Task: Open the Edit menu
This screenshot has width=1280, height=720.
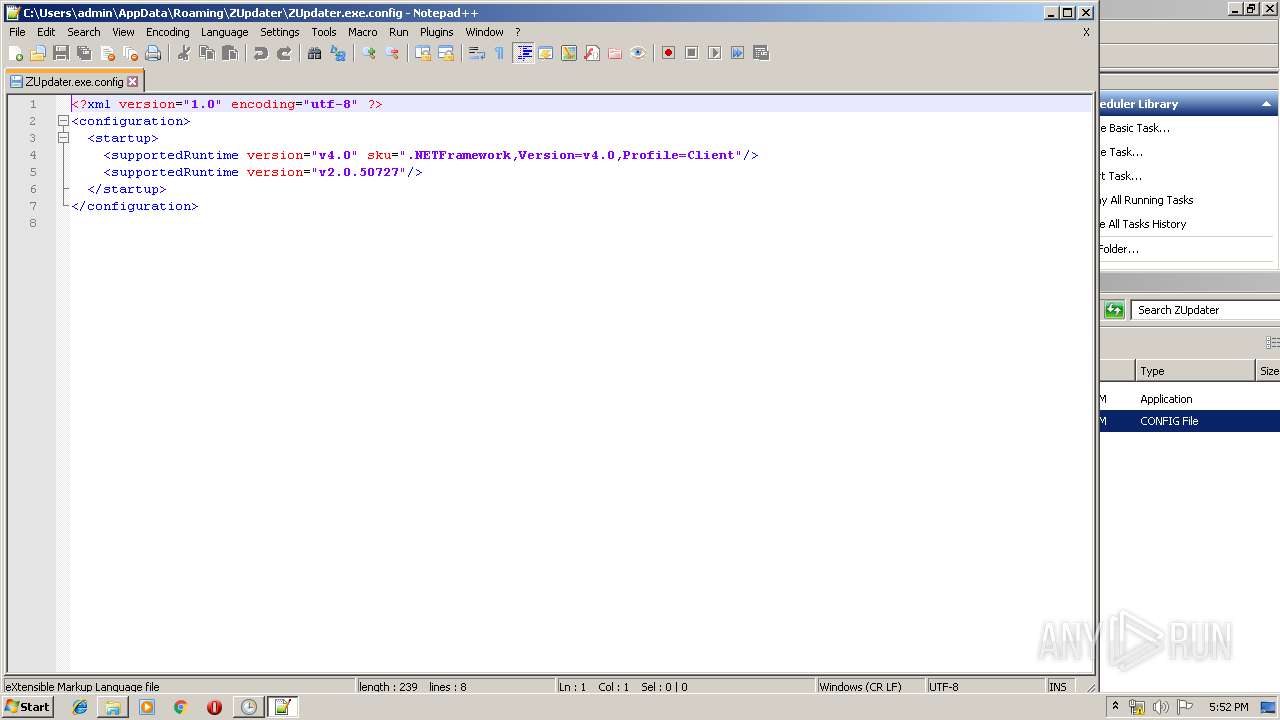Action: click(x=46, y=32)
